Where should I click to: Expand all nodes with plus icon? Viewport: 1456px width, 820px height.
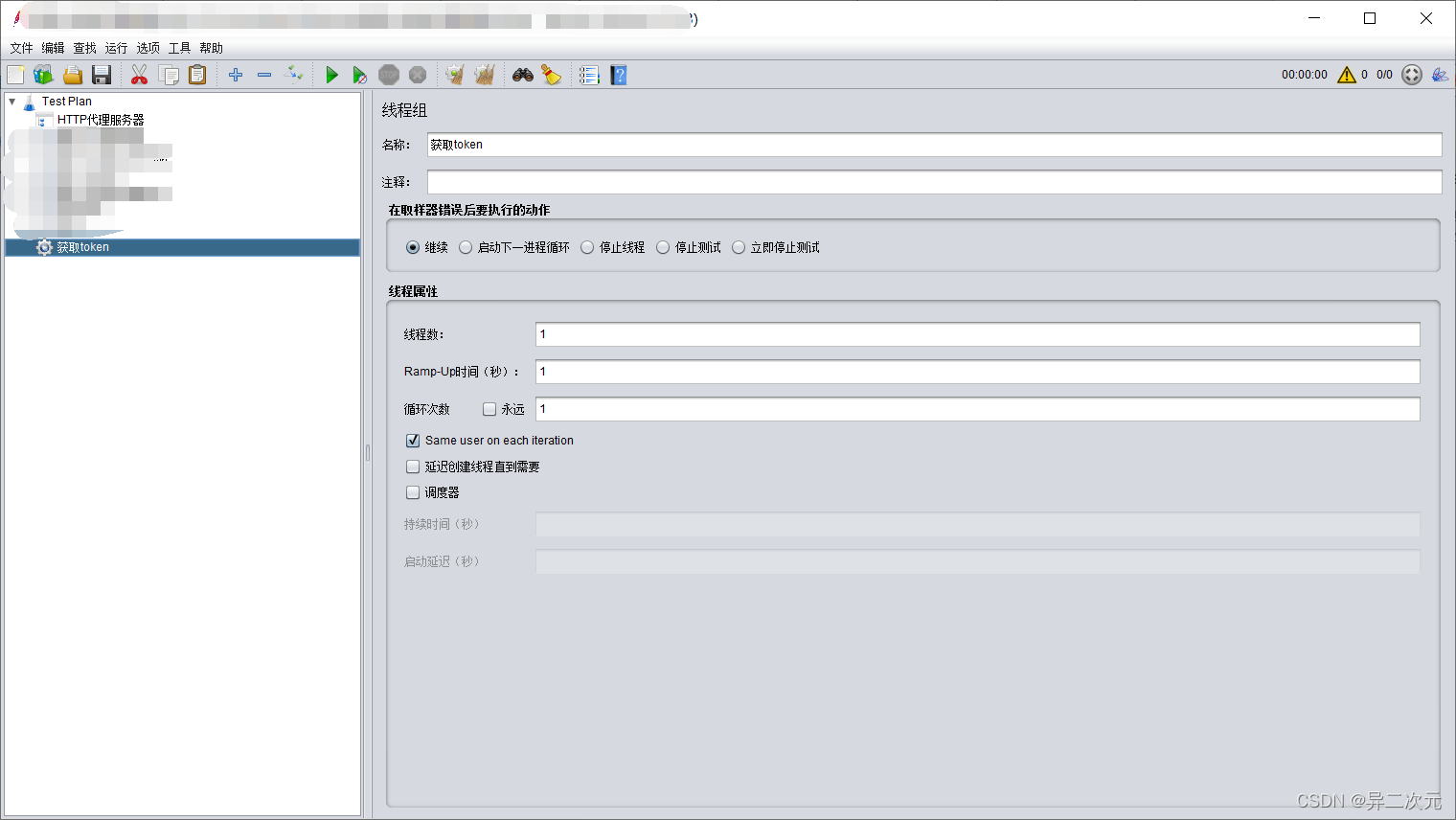236,75
